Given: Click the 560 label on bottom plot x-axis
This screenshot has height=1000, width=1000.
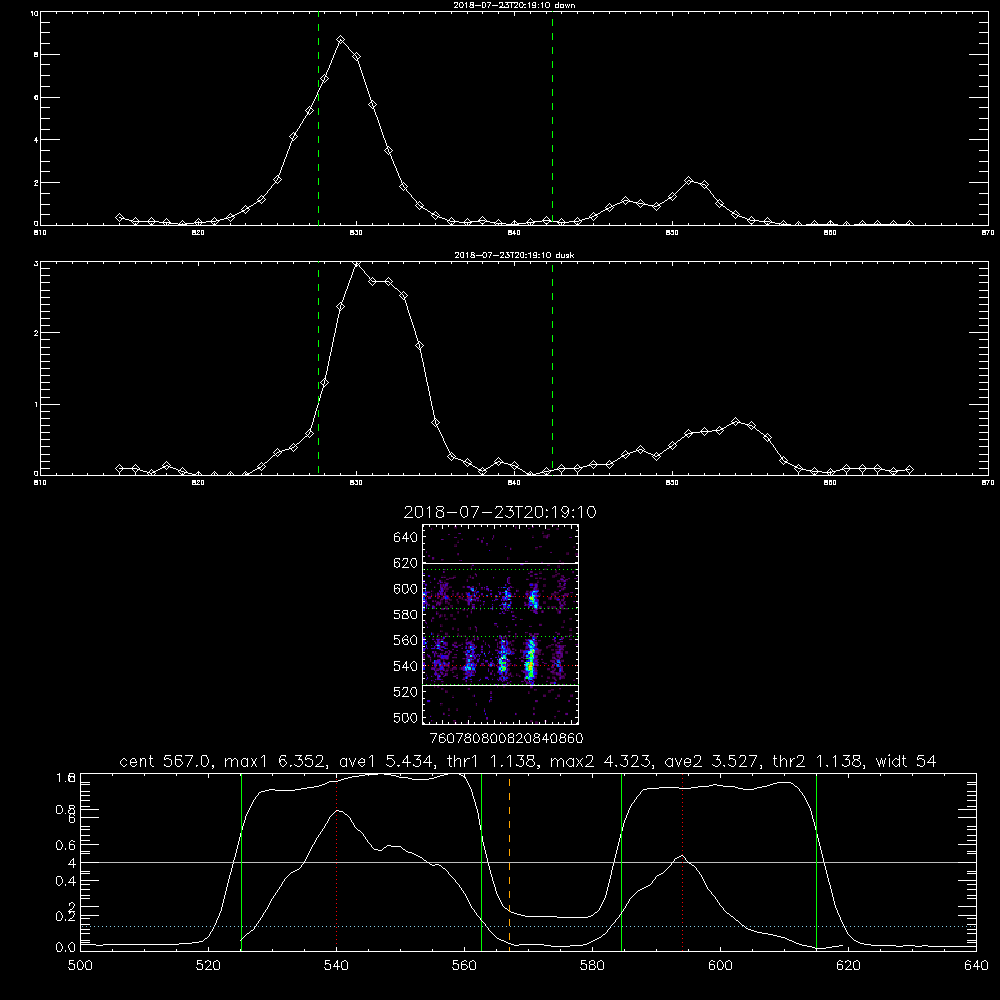Looking at the screenshot, I should 464,966.
